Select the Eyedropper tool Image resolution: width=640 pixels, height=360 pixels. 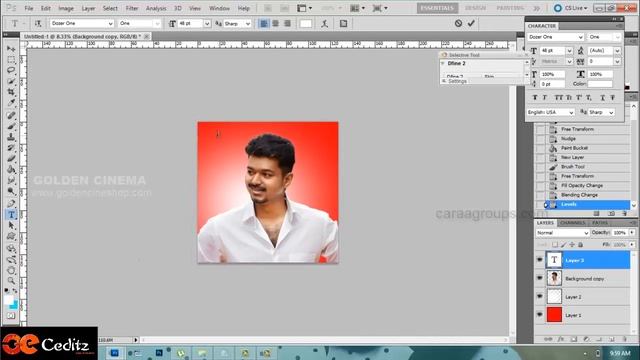click(11, 103)
